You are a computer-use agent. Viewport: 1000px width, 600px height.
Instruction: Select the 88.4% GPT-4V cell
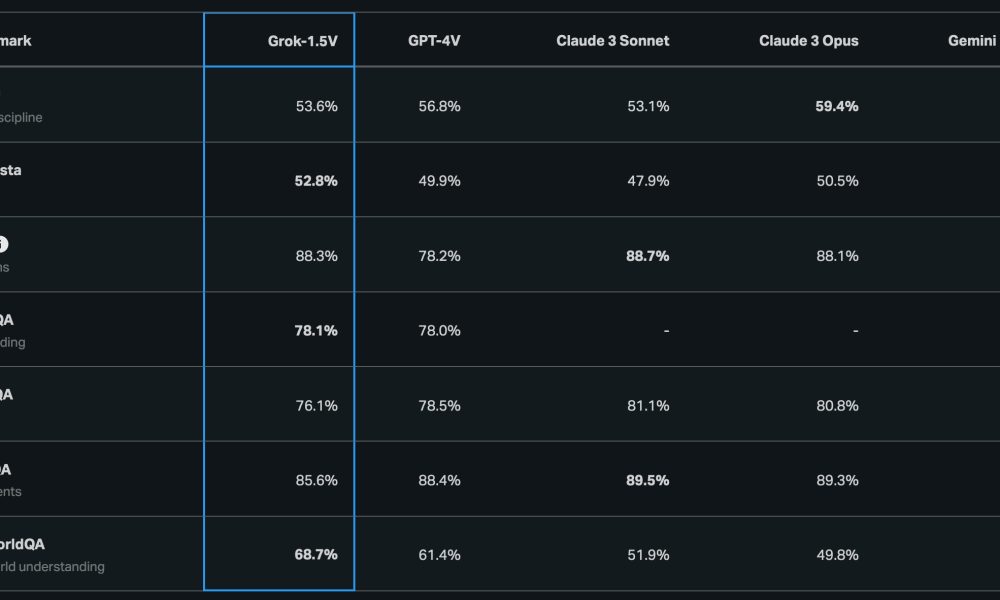pyautogui.click(x=439, y=481)
